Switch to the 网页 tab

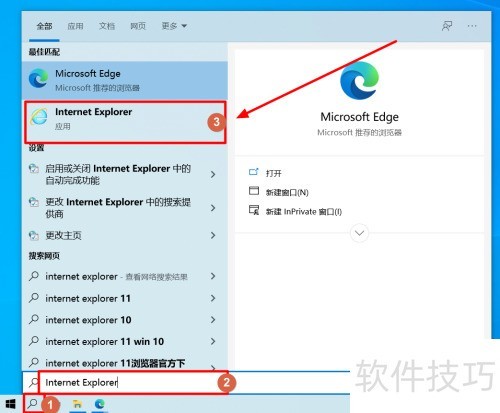[138, 26]
